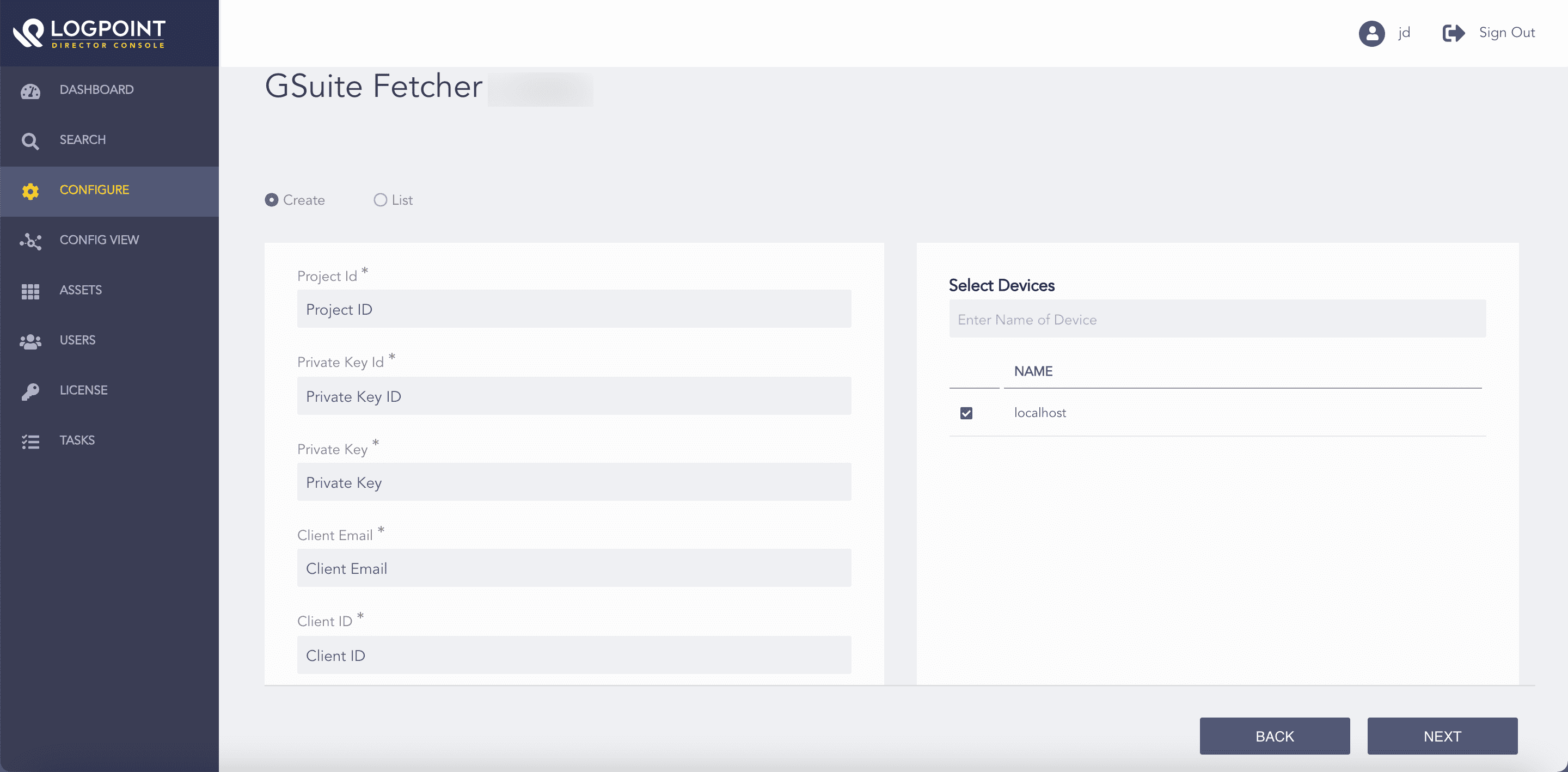1568x772 pixels.
Task: Open Users people icon
Action: click(30, 340)
